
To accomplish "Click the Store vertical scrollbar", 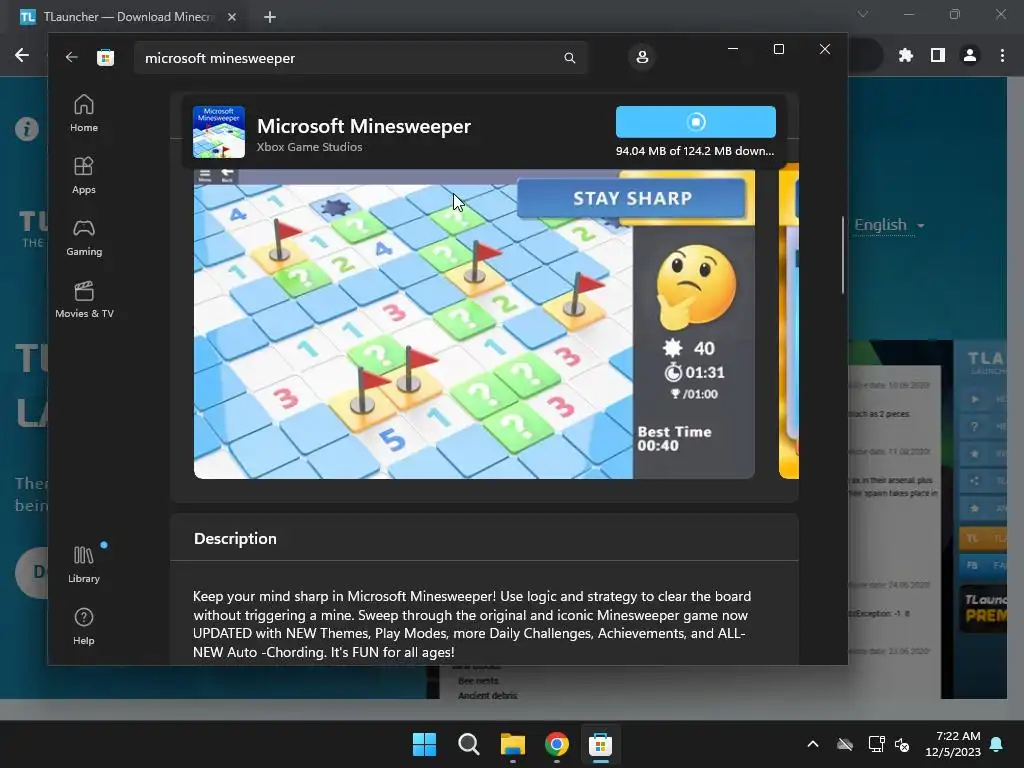I will tap(843, 255).
